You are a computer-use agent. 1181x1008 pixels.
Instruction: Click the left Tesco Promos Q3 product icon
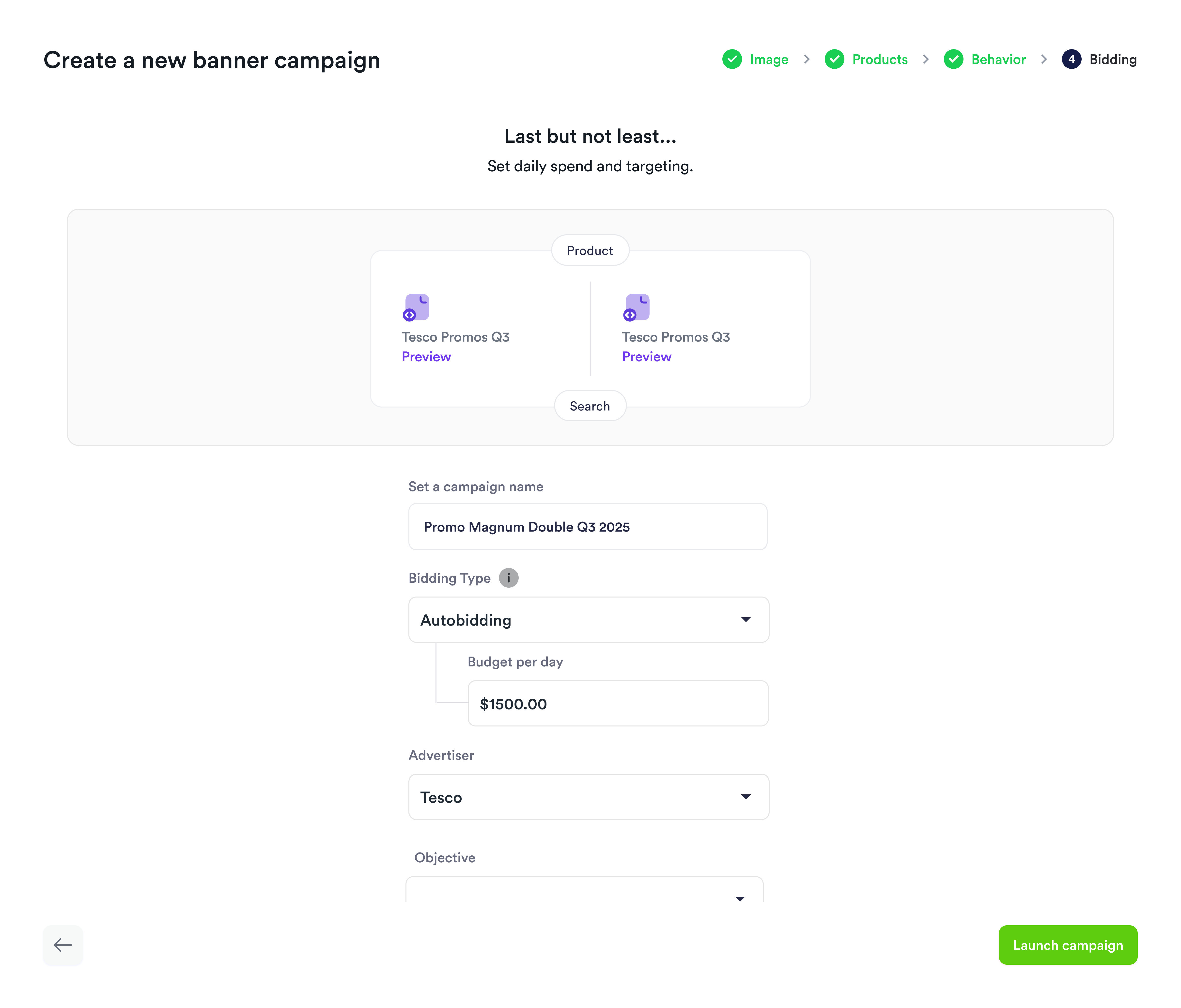[x=417, y=307]
